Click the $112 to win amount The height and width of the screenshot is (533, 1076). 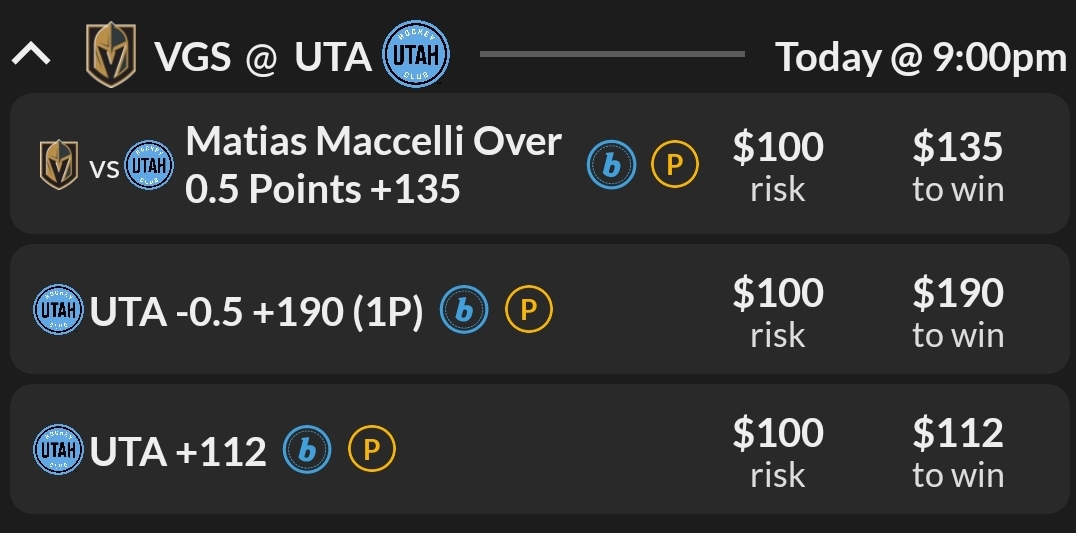957,451
